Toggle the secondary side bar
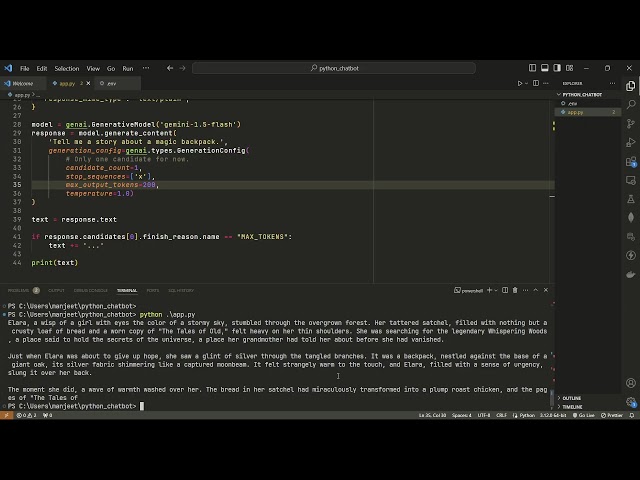This screenshot has height=480, width=640. [557, 68]
